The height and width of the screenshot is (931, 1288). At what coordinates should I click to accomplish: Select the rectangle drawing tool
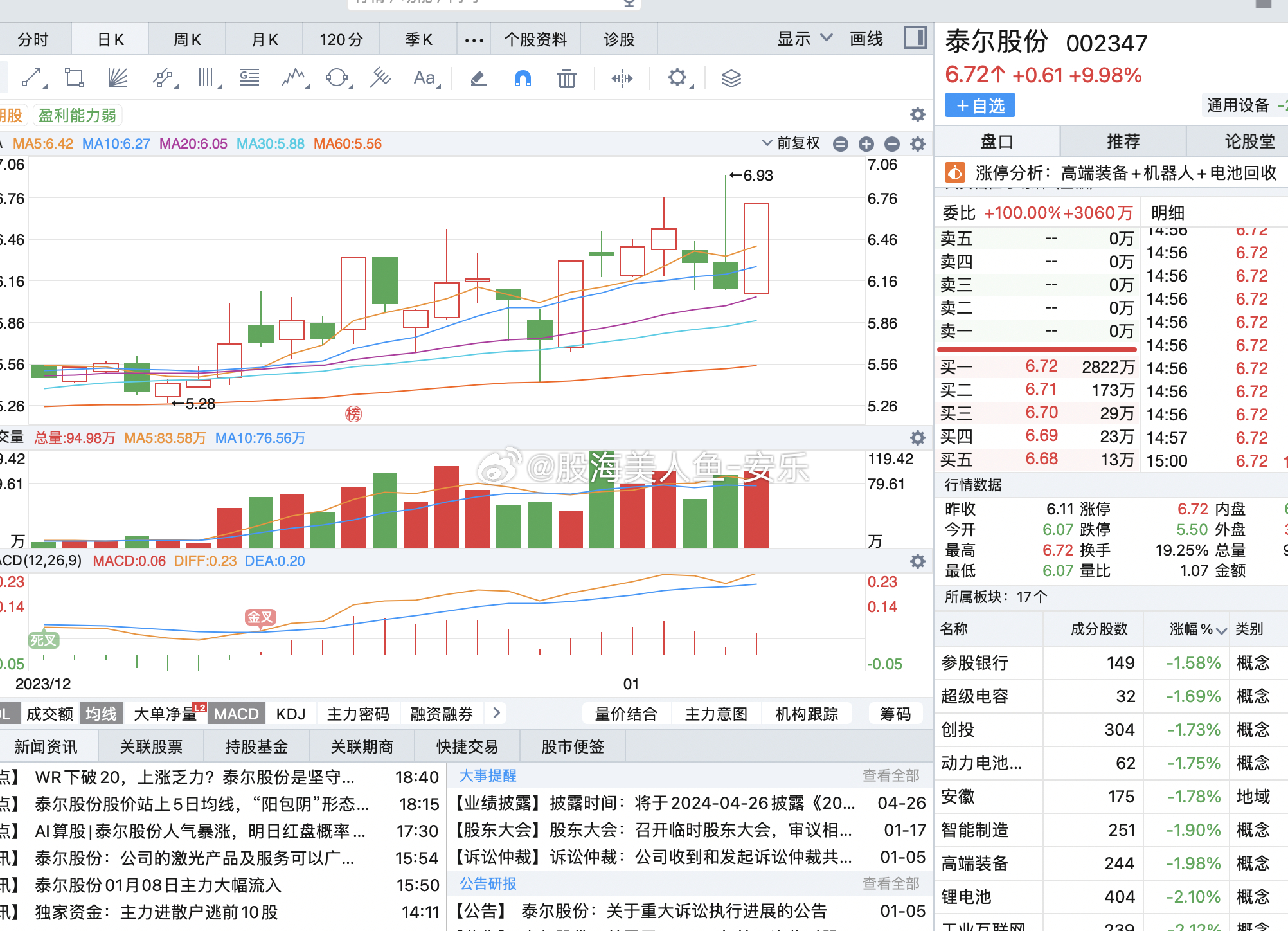[x=74, y=78]
